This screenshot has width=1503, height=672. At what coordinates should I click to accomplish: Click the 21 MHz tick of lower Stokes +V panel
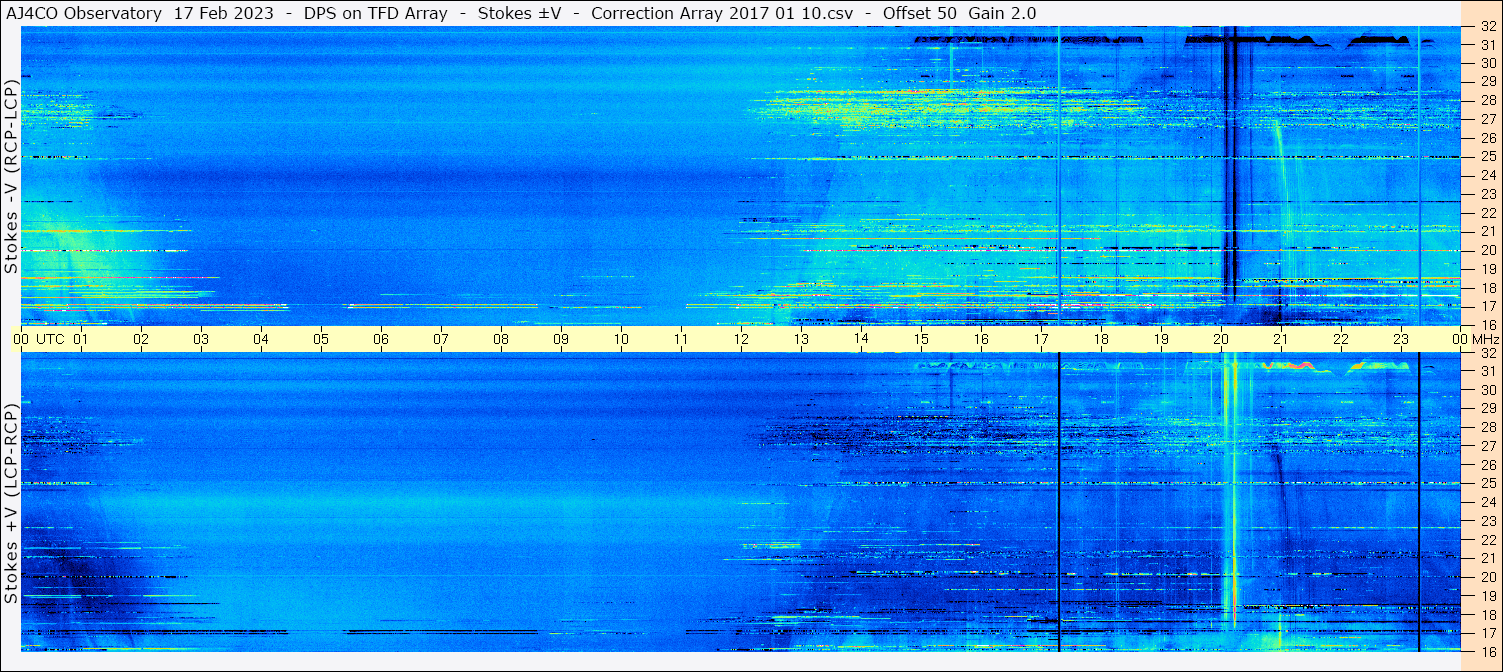(x=1488, y=558)
